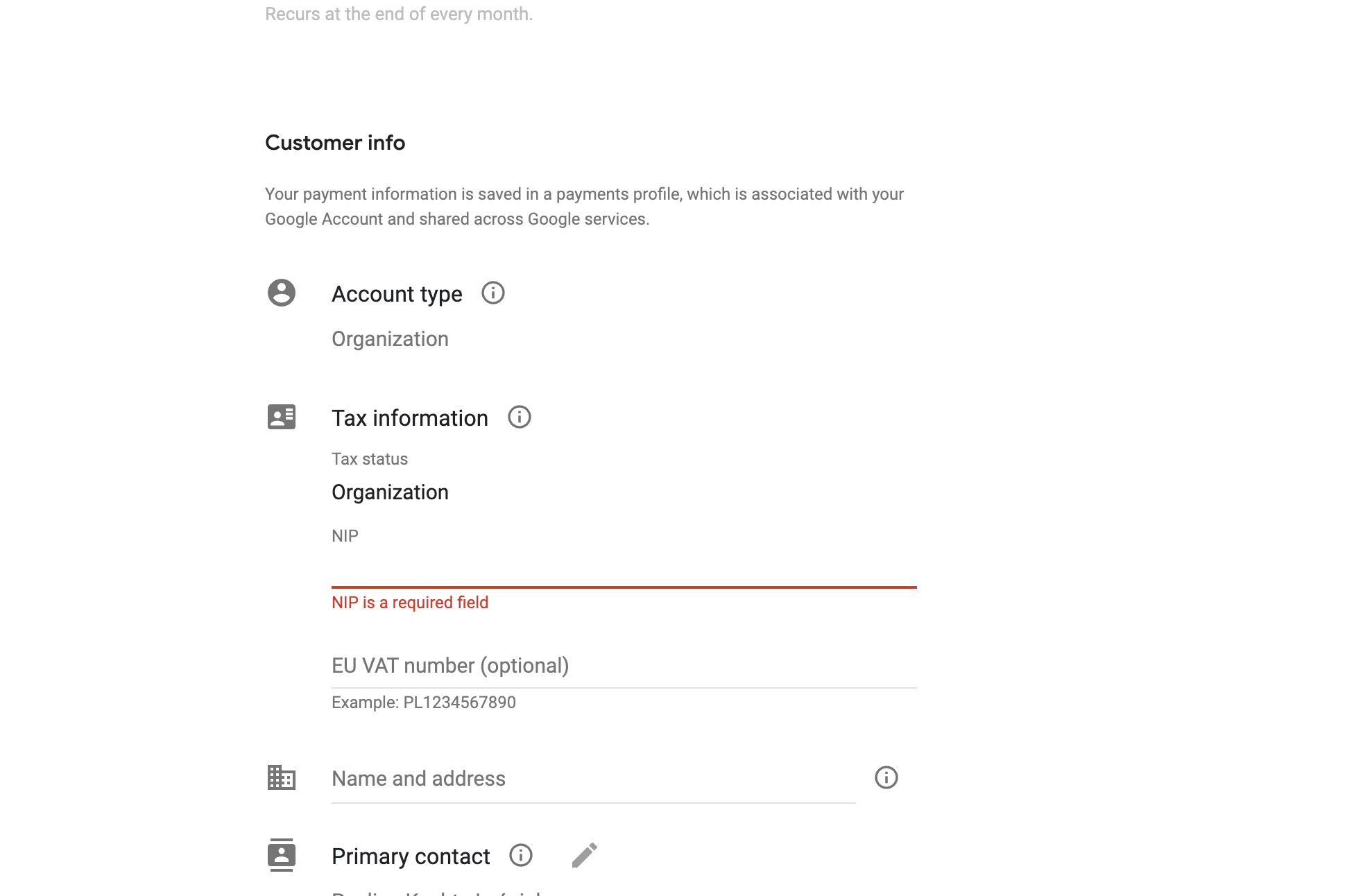
Task: Click the Name and address info icon
Action: 886,777
